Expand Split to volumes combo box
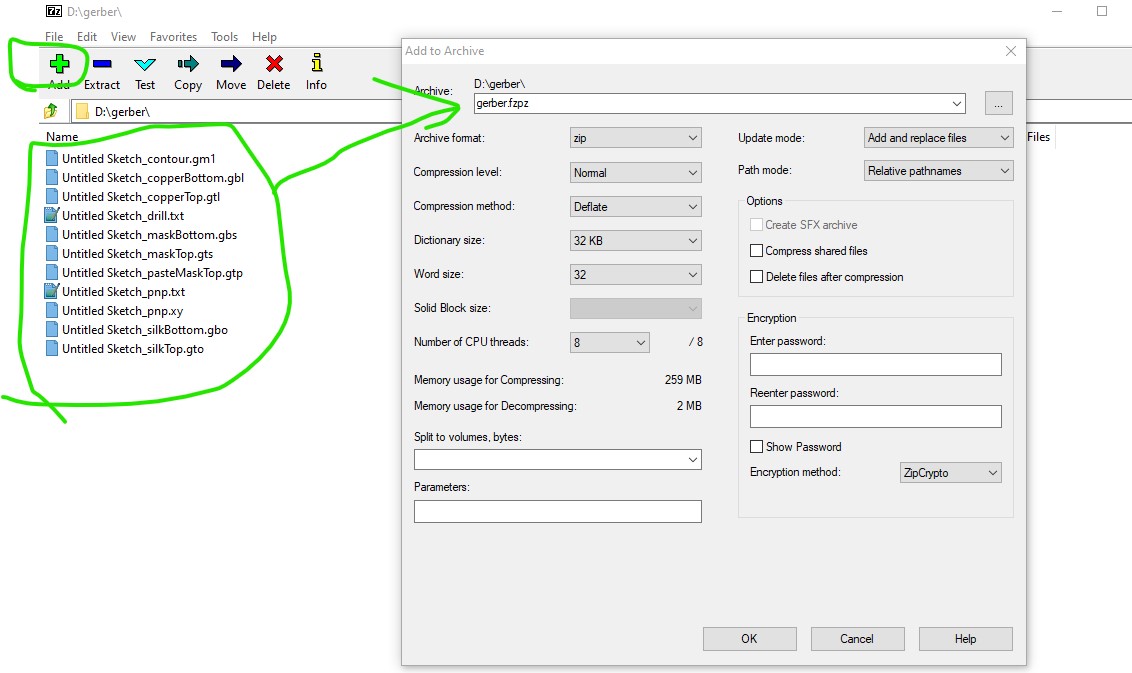This screenshot has height=673, width=1132. pos(692,459)
